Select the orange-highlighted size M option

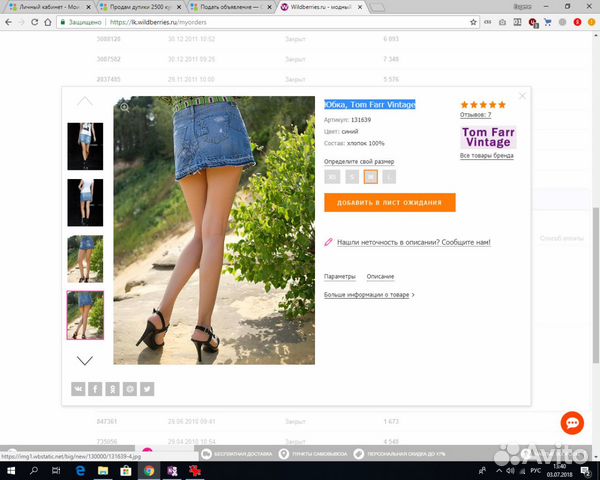370,177
